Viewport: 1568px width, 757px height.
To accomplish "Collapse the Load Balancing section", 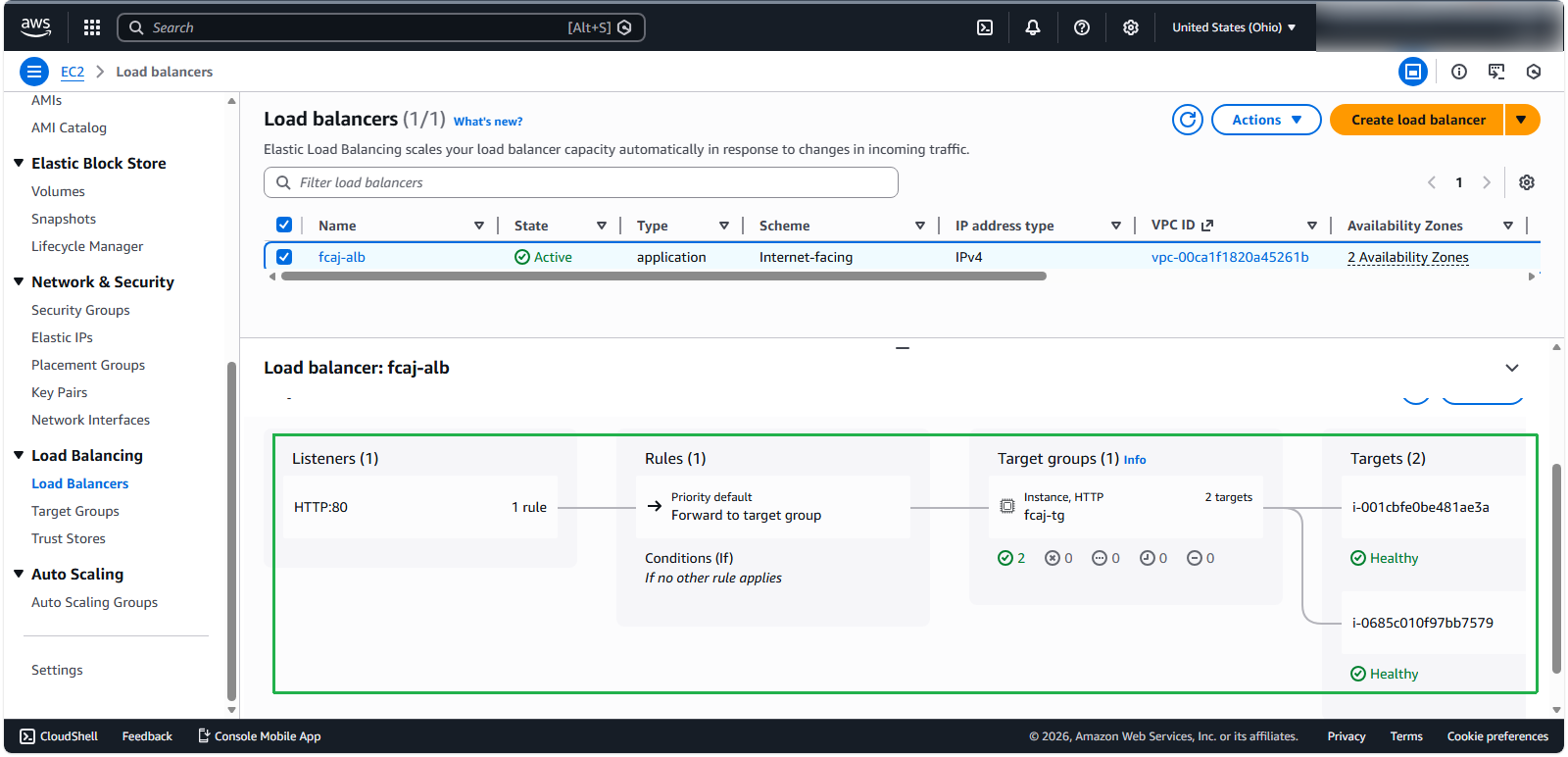I will (x=19, y=455).
